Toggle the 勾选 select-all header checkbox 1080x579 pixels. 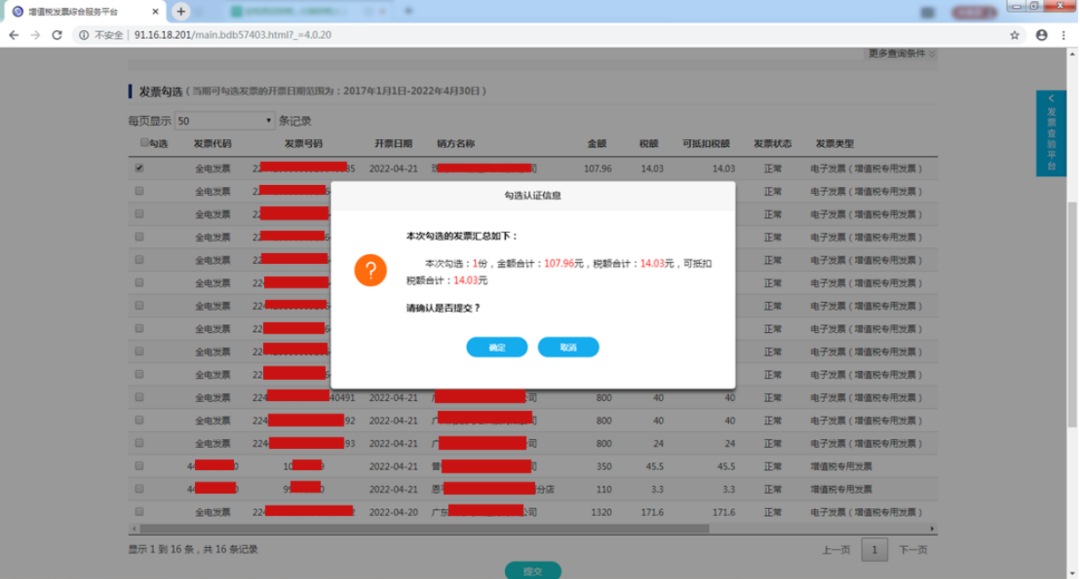pyautogui.click(x=144, y=143)
